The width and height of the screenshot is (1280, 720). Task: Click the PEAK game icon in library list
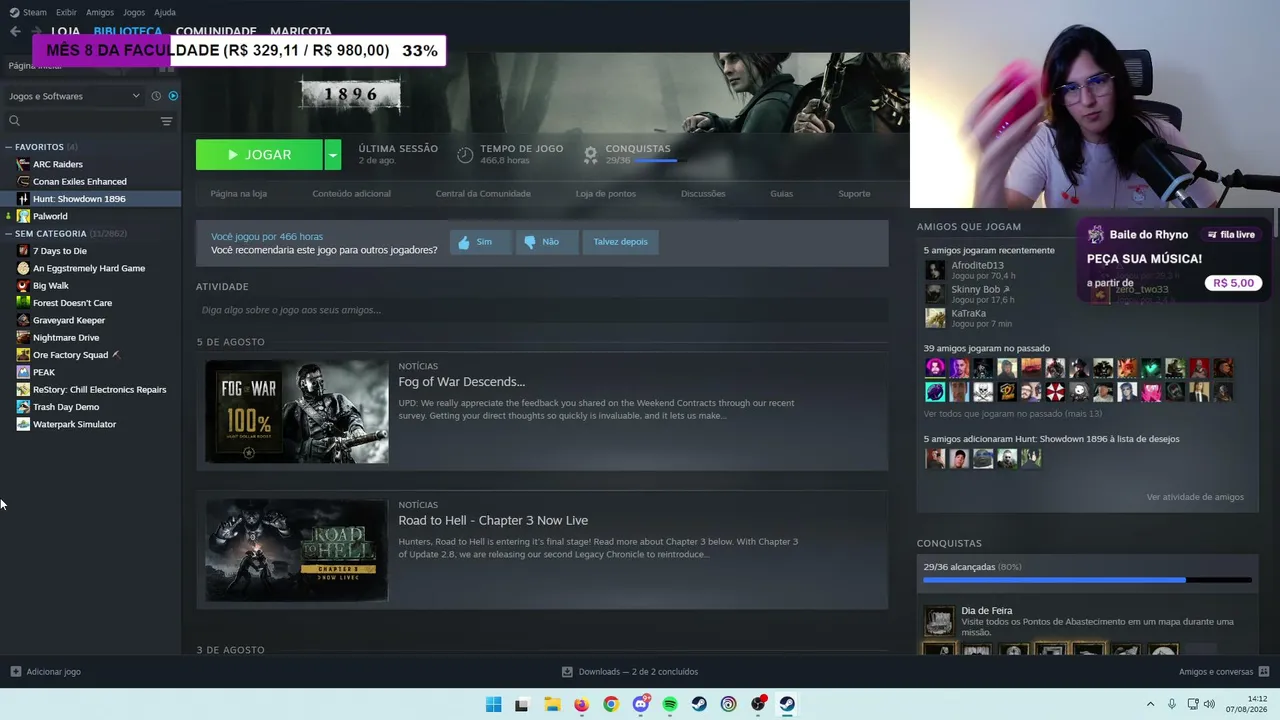(24, 372)
